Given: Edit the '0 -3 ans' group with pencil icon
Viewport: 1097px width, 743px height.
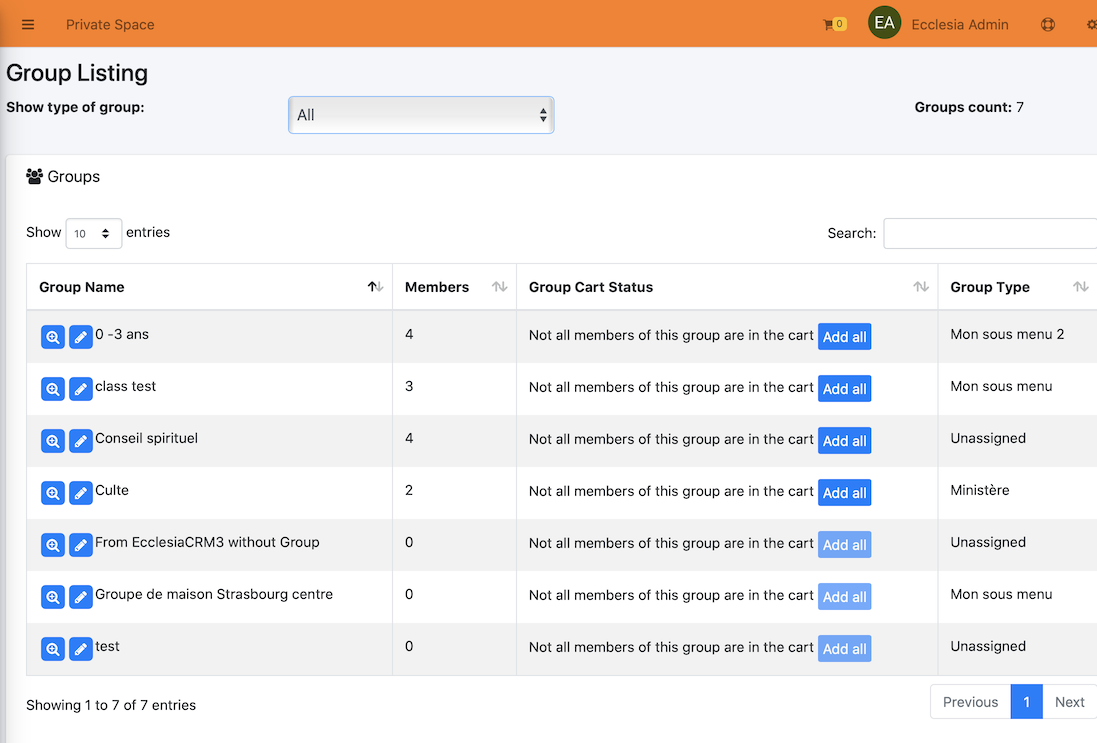Looking at the screenshot, I should click(81, 337).
